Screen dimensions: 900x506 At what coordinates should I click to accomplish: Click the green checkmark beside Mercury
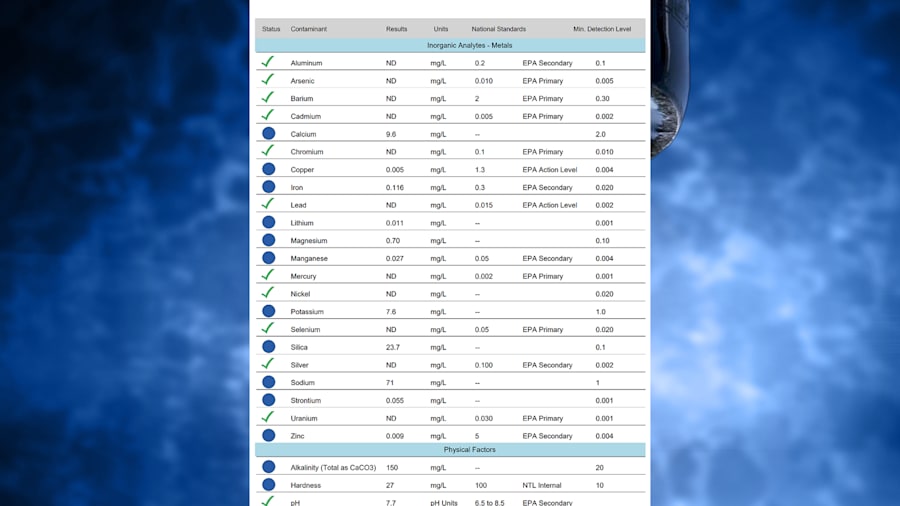(x=267, y=275)
